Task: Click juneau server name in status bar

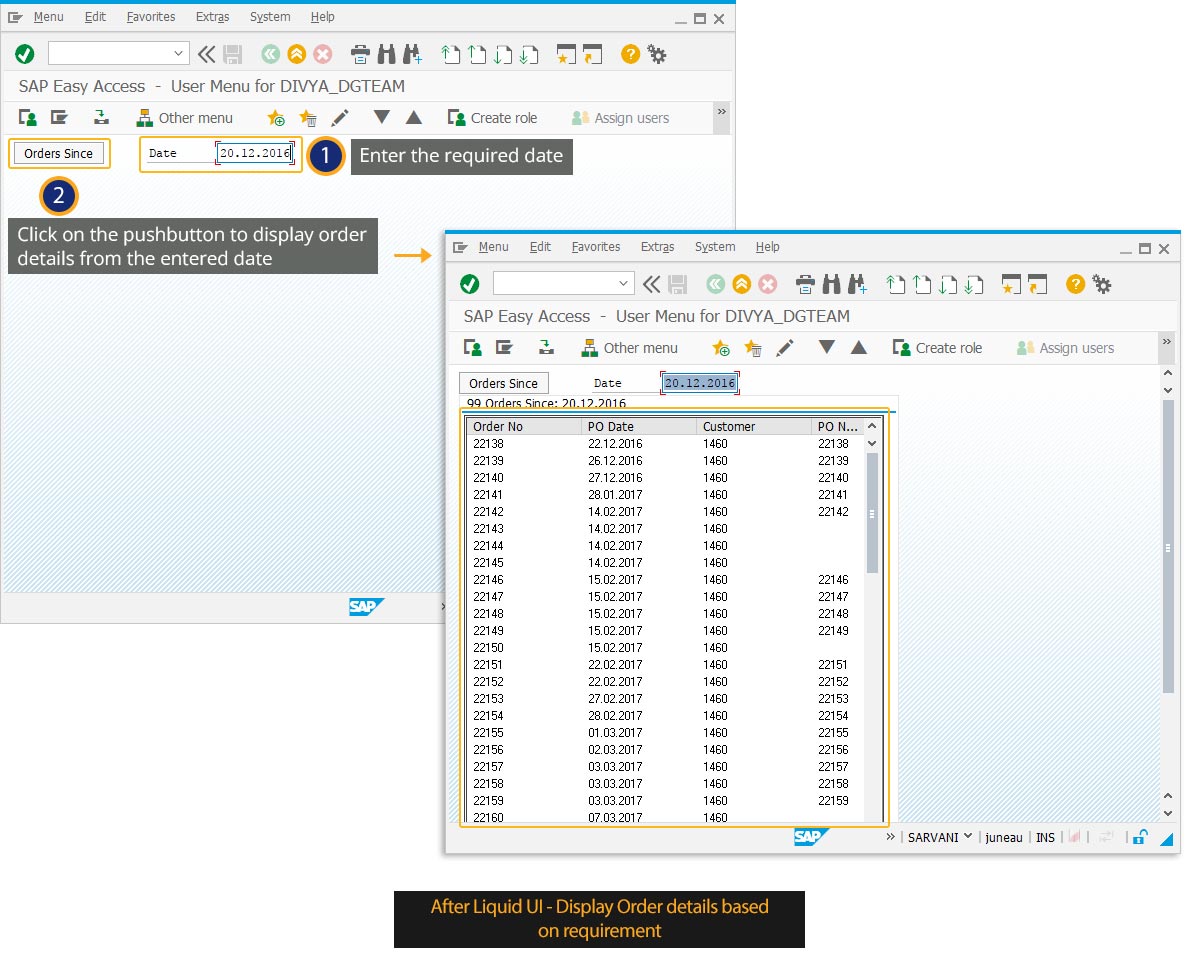Action: click(1003, 838)
